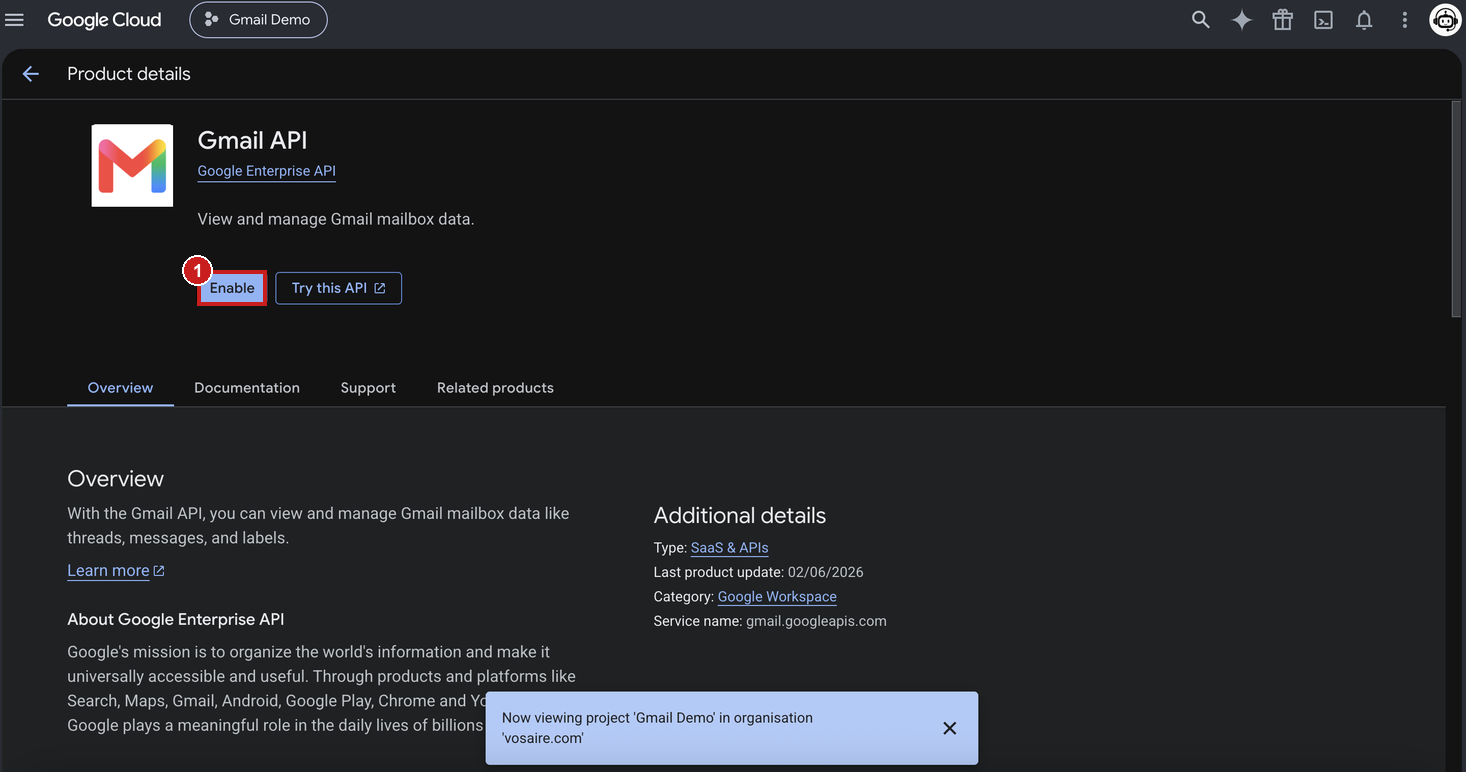Activate the Cloud Shell terminal icon
This screenshot has width=1466, height=772.
[1323, 20]
